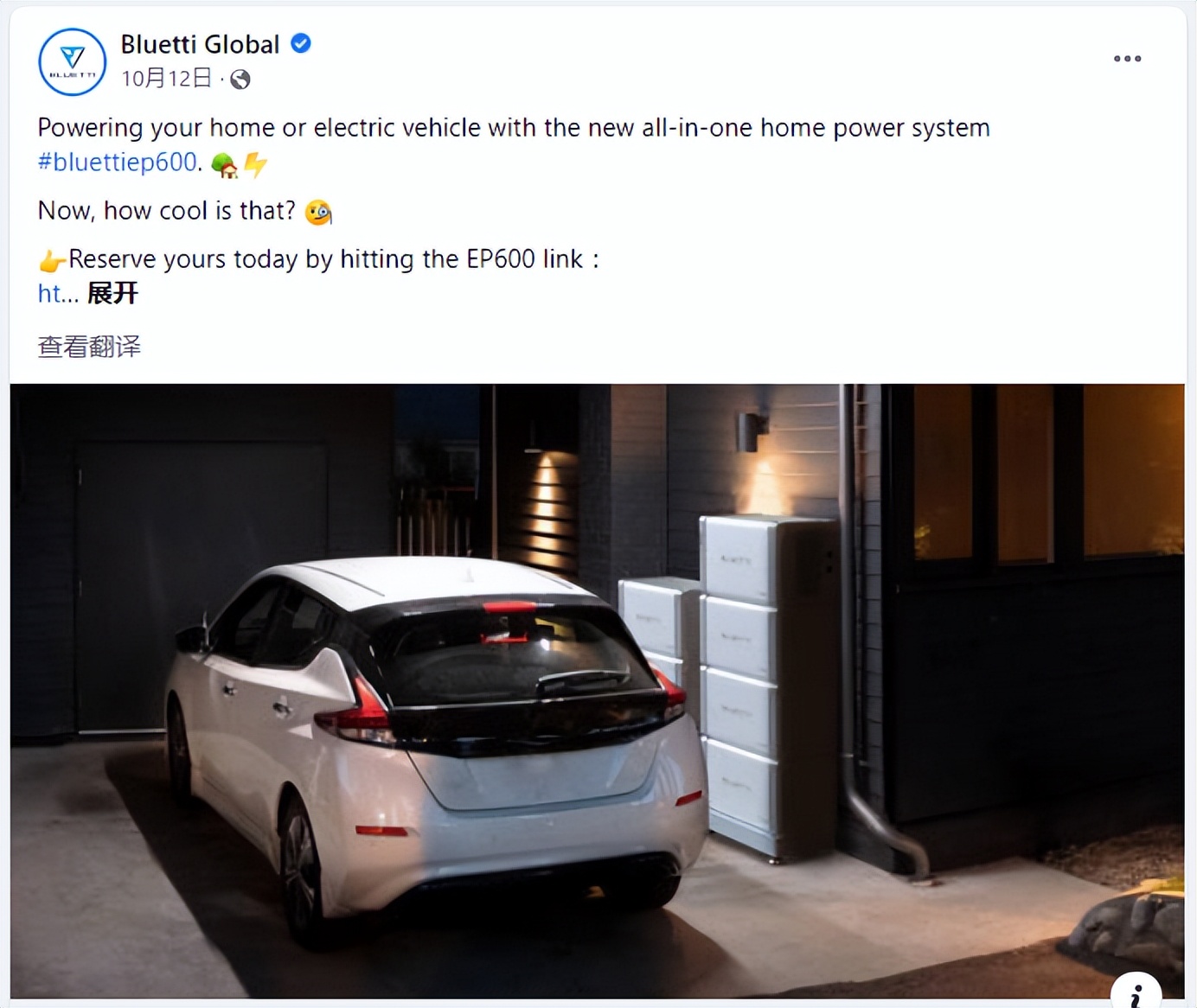Open the Bluetti Global page name

pos(200,44)
